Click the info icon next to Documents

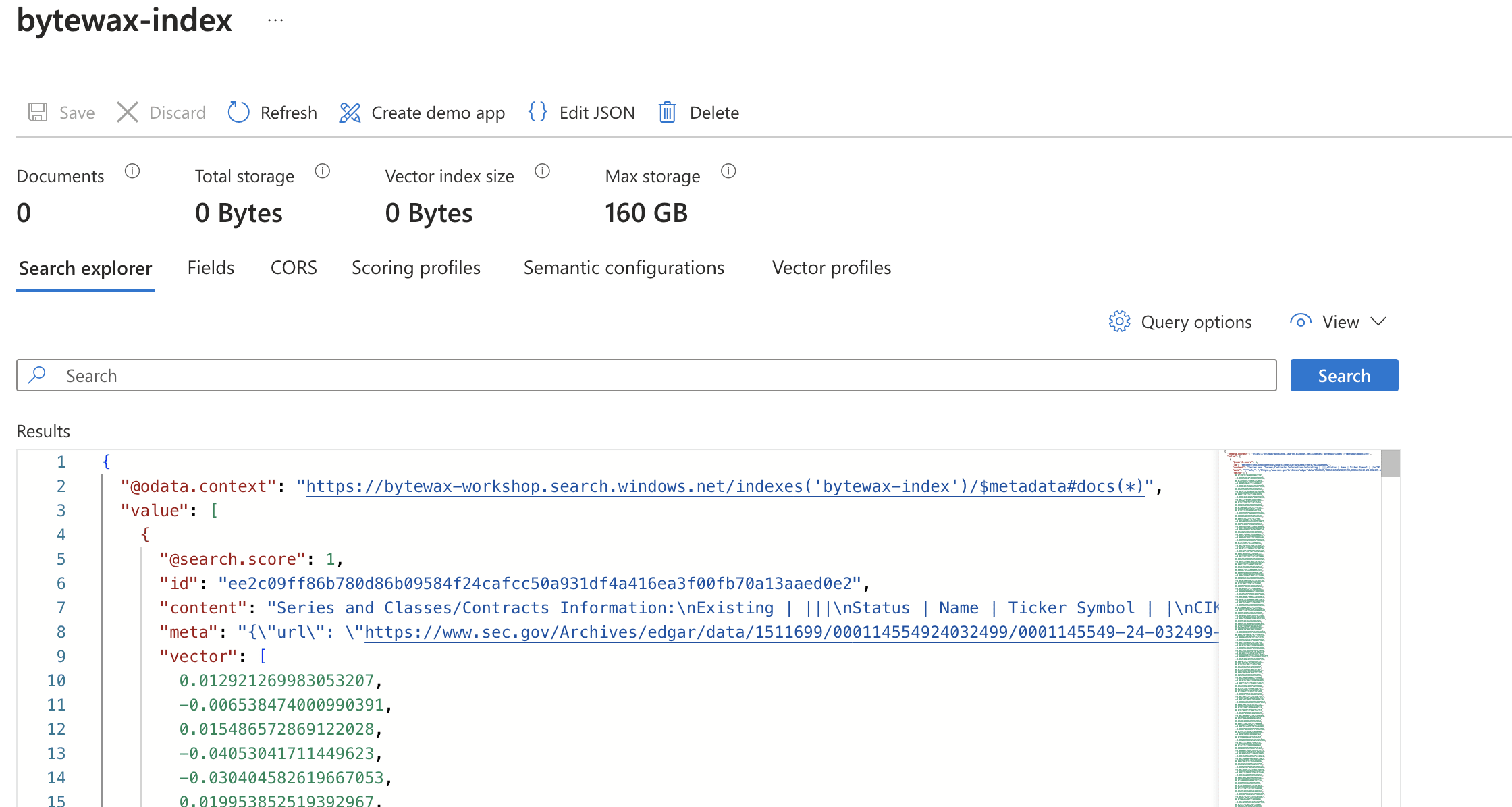tap(132, 171)
